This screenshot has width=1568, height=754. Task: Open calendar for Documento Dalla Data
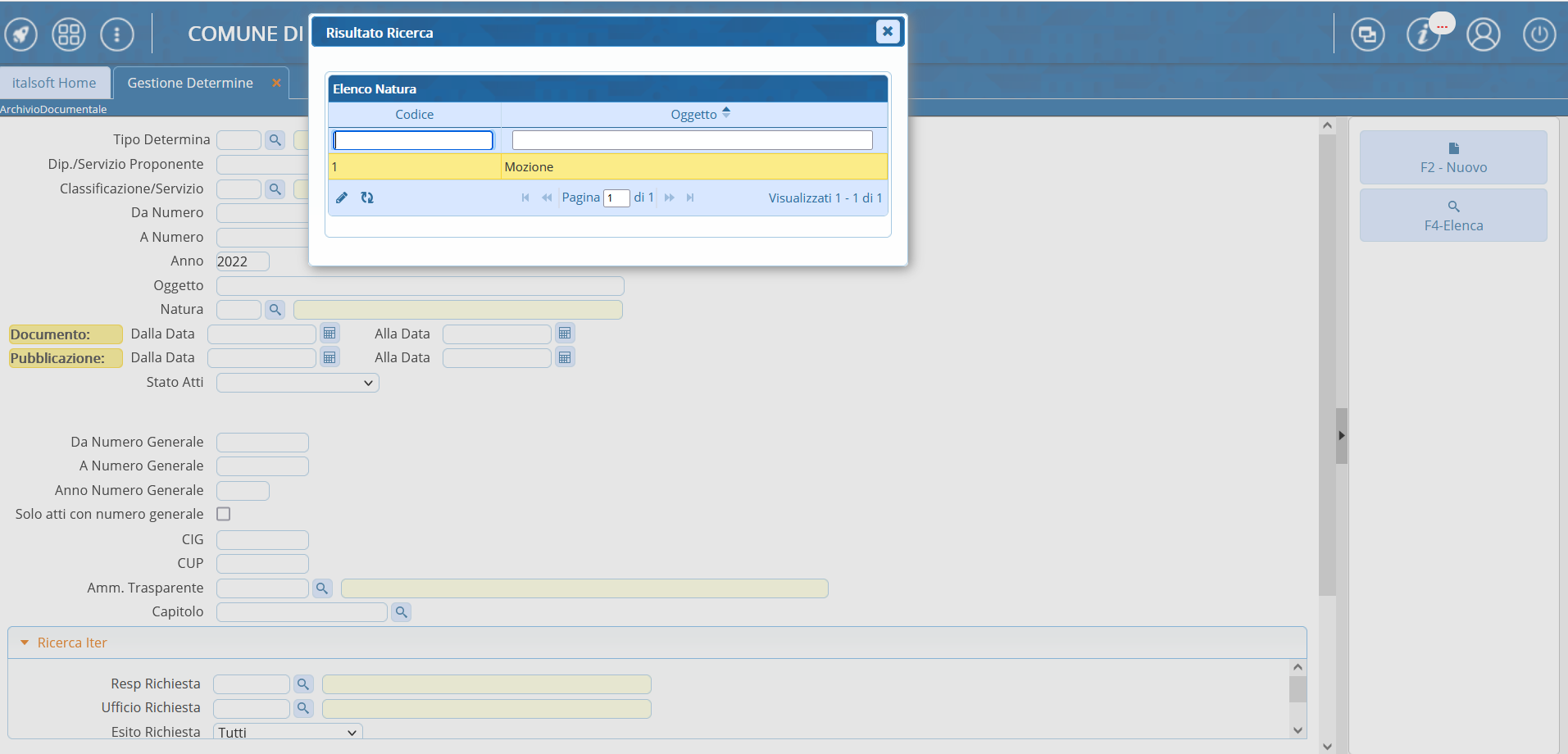tap(330, 334)
